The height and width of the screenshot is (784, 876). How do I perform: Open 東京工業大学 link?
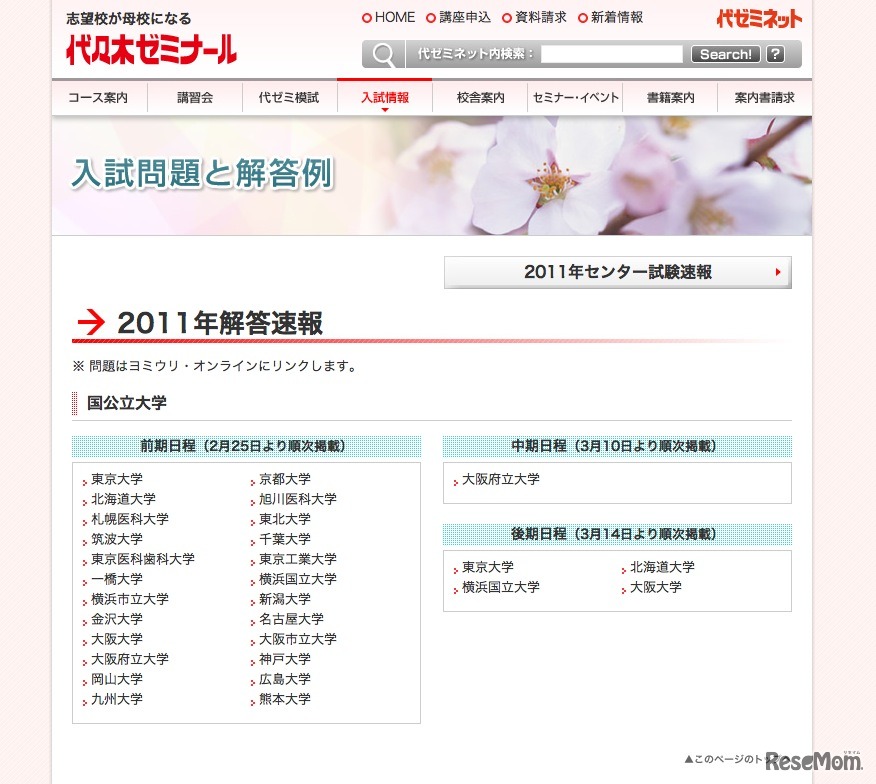click(x=298, y=559)
